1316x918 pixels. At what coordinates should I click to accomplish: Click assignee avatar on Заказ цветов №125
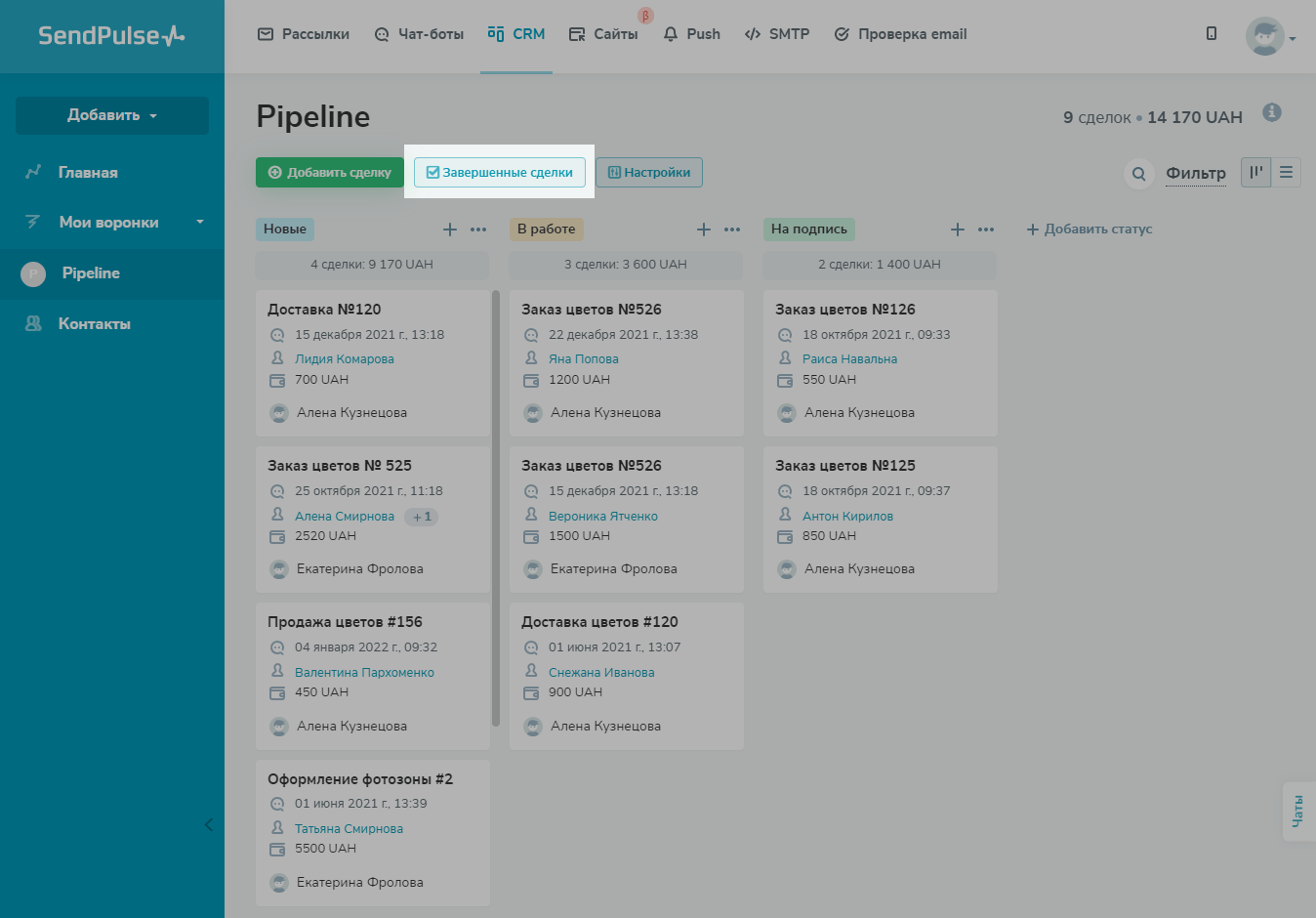787,569
